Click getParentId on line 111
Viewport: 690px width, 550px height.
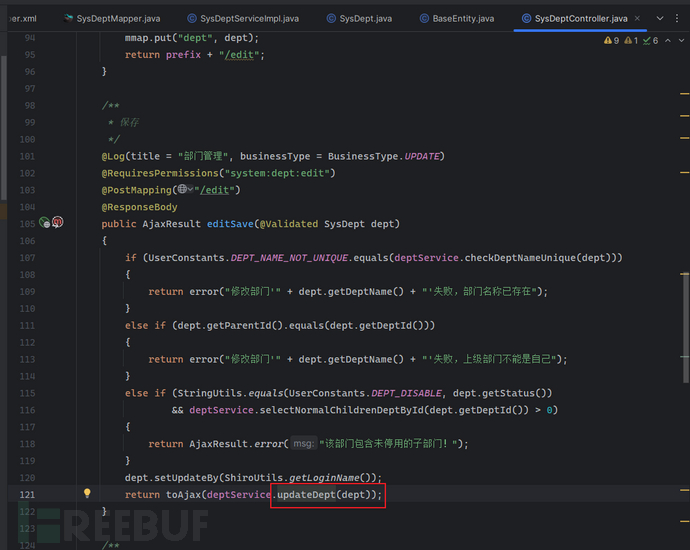click(239, 325)
